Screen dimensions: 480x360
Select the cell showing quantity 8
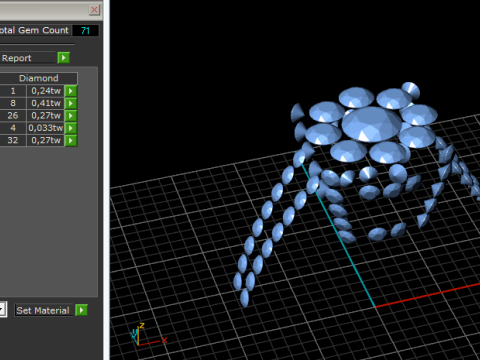[x=13, y=103]
